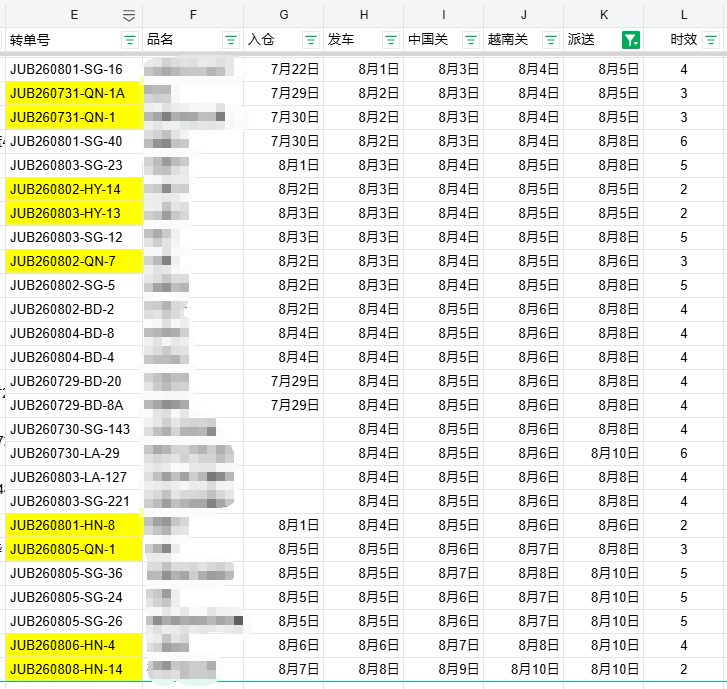The width and height of the screenshot is (727, 689).
Task: Select 越南关 date 8月8日 in SG-36 row
Action: tap(524, 574)
